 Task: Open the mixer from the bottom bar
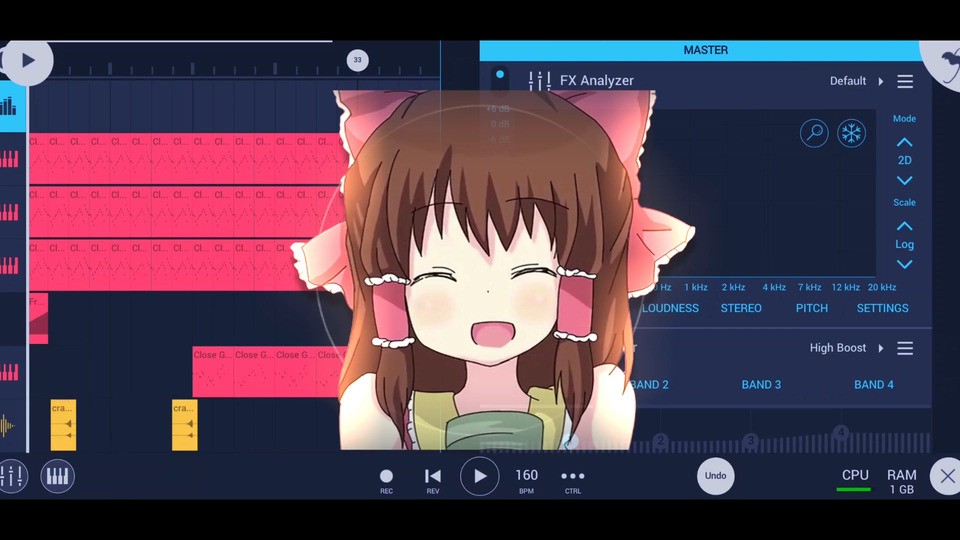(13, 476)
